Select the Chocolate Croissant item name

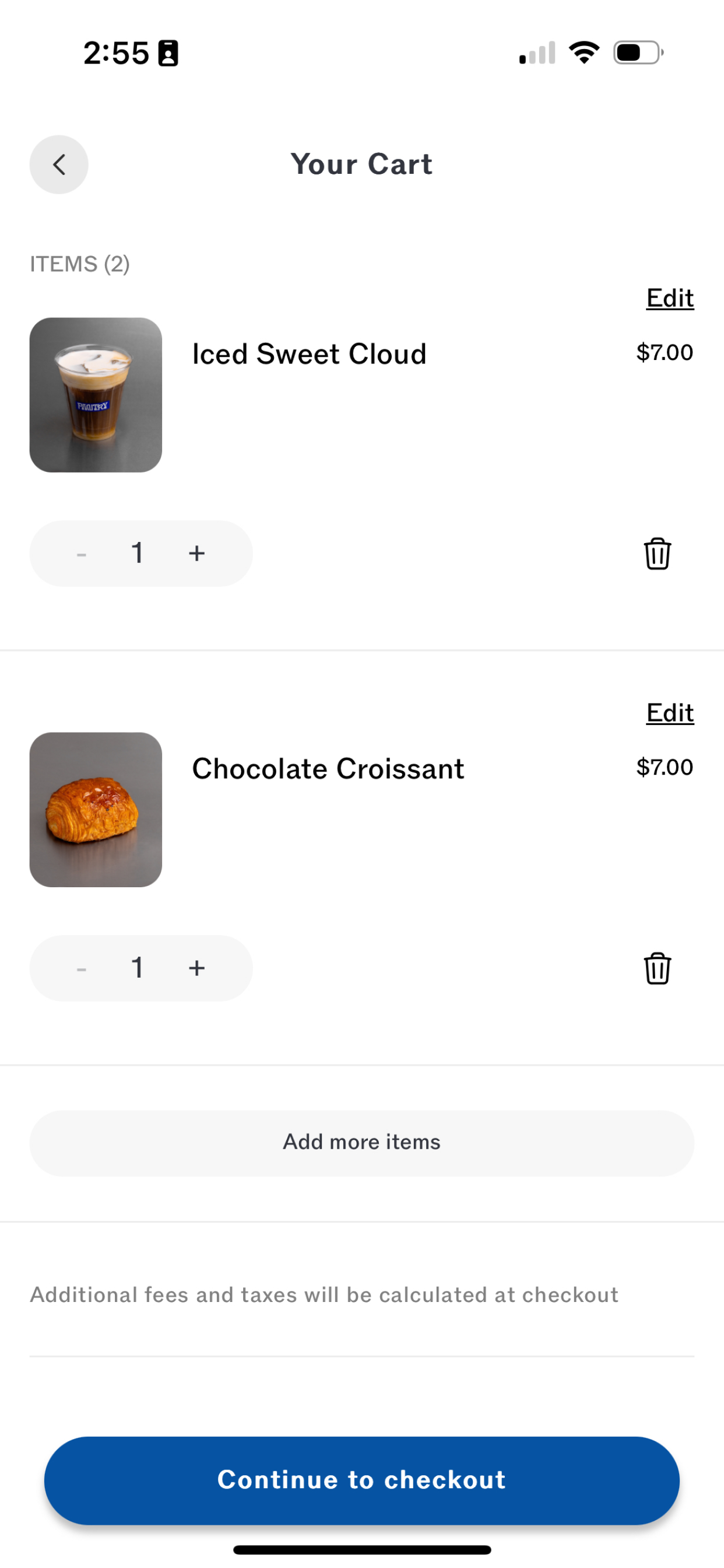[328, 769]
